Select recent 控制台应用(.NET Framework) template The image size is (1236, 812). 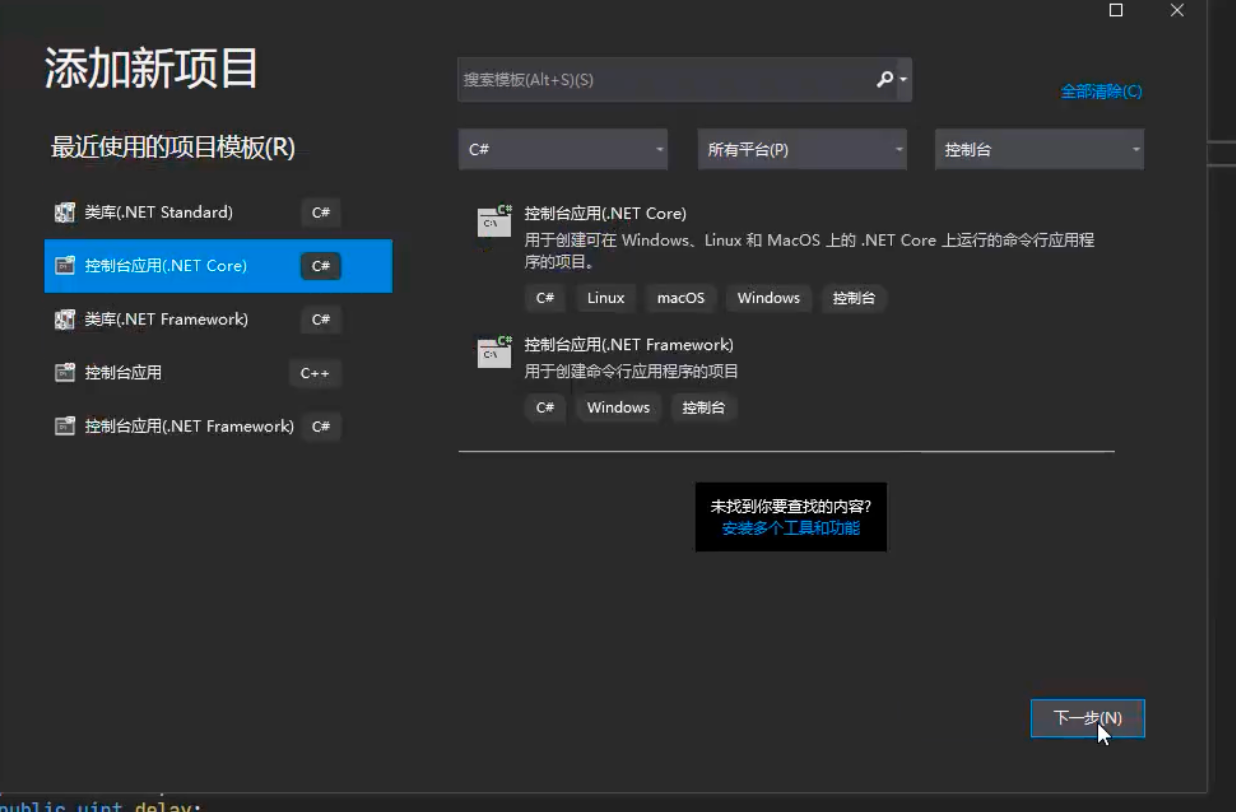tap(218, 426)
